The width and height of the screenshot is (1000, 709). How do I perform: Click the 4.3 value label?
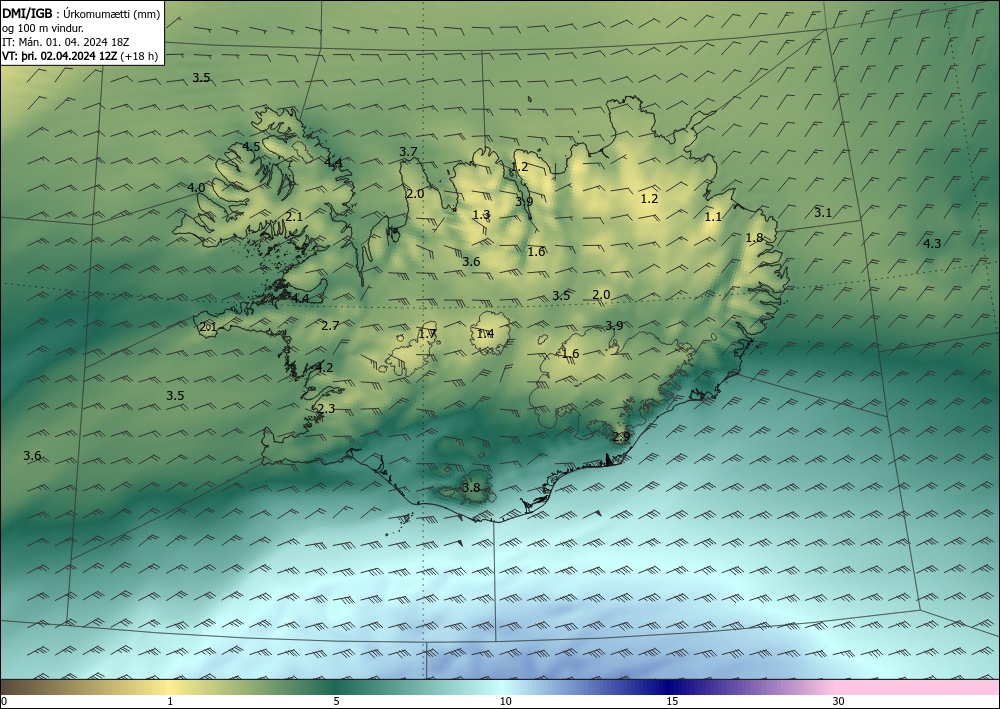tap(932, 244)
